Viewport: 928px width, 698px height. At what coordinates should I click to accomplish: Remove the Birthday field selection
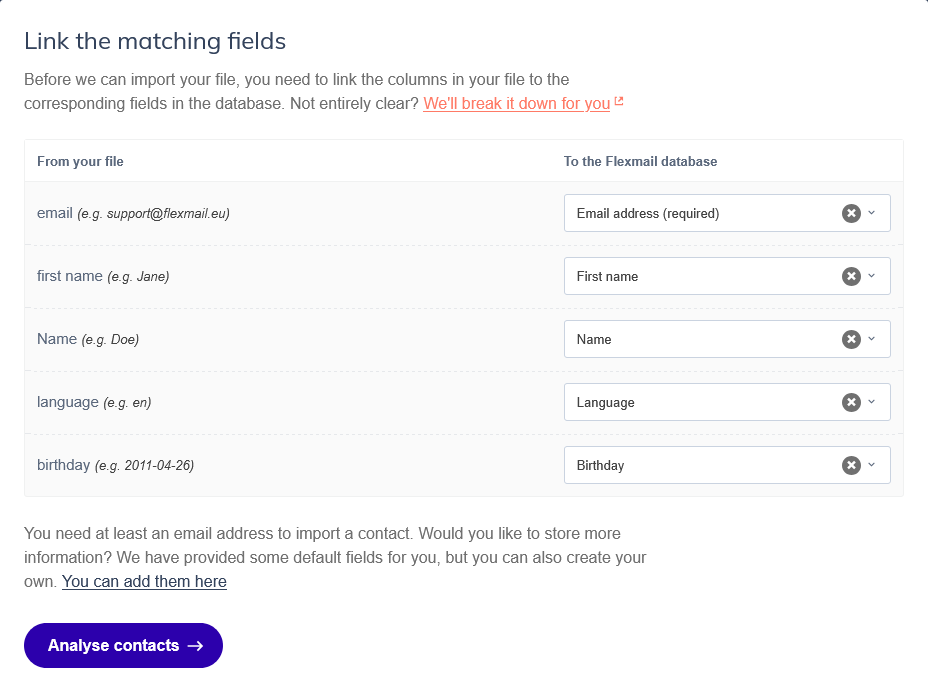pos(851,465)
